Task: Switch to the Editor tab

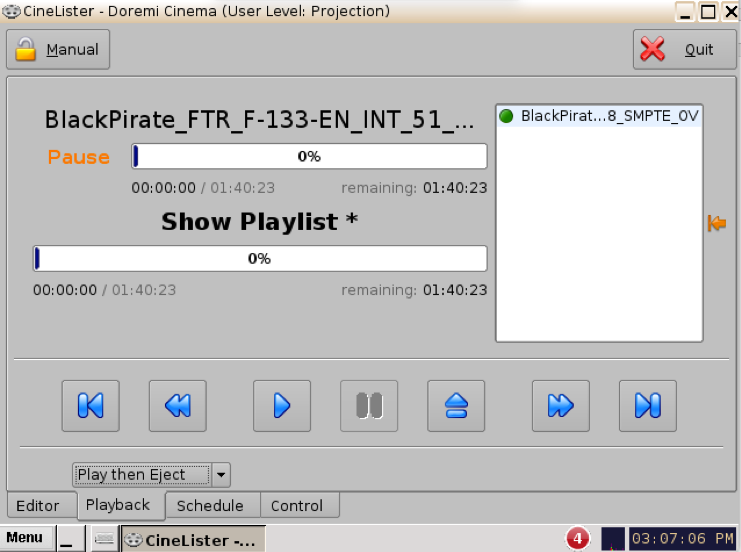Action: point(38,505)
